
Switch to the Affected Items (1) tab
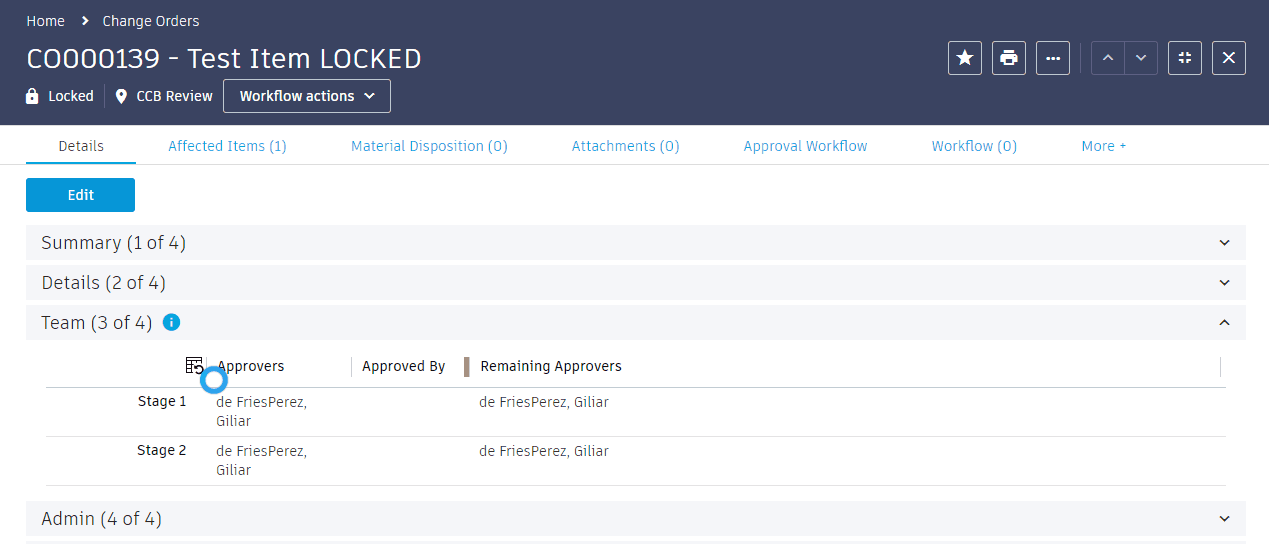point(227,146)
